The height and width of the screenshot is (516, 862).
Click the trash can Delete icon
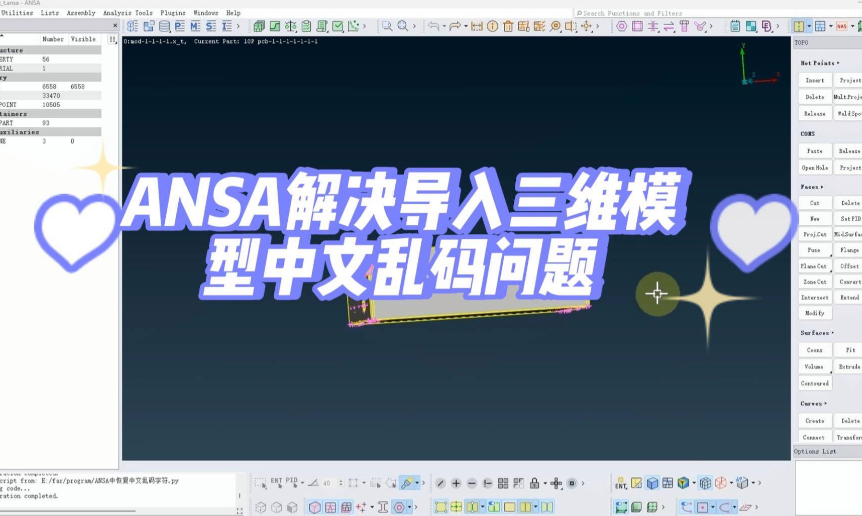click(x=508, y=26)
